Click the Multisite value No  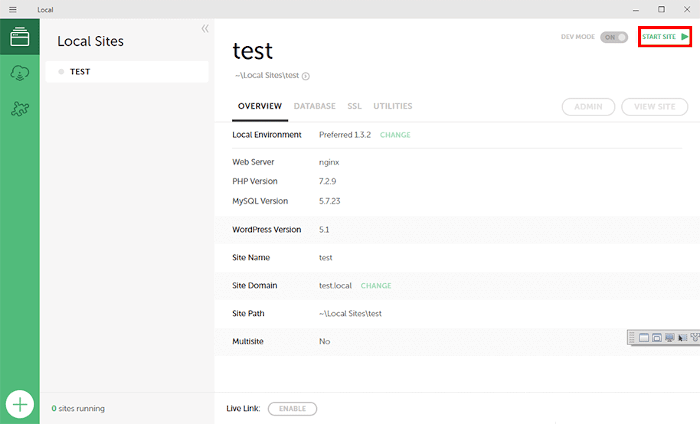click(325, 341)
